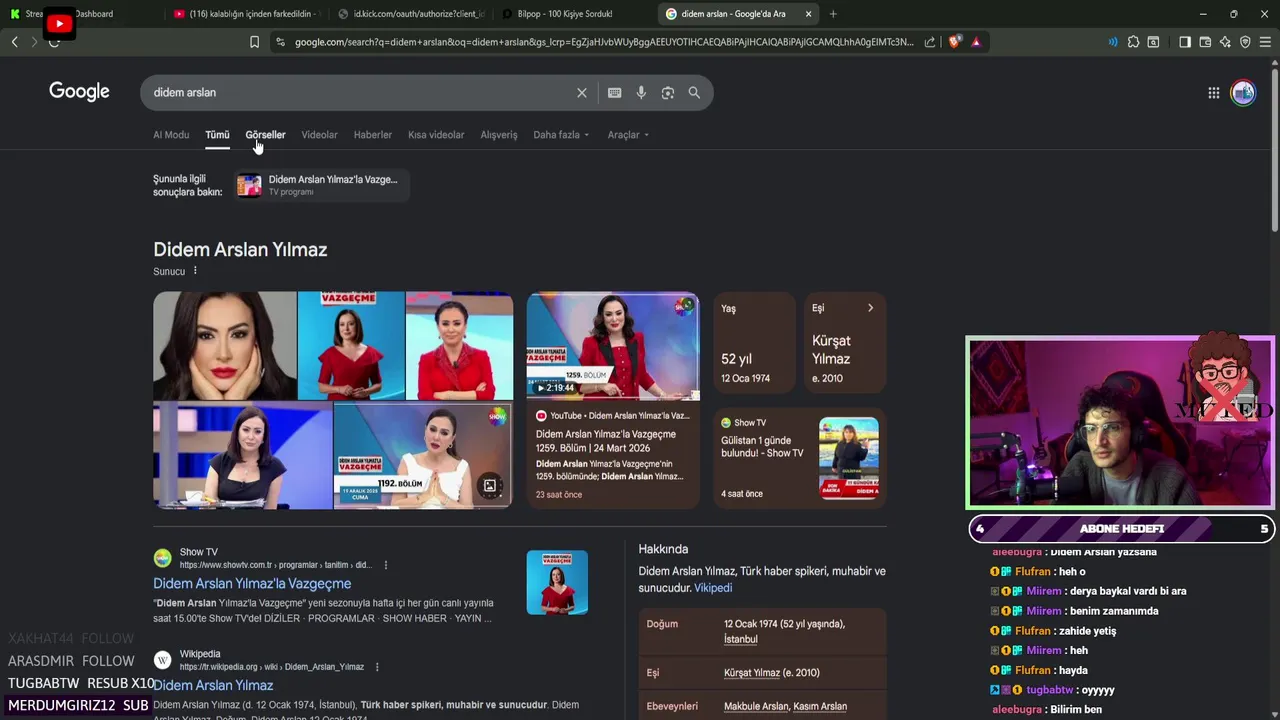Click the share icon in the address bar
The image size is (1280, 720).
(x=930, y=42)
